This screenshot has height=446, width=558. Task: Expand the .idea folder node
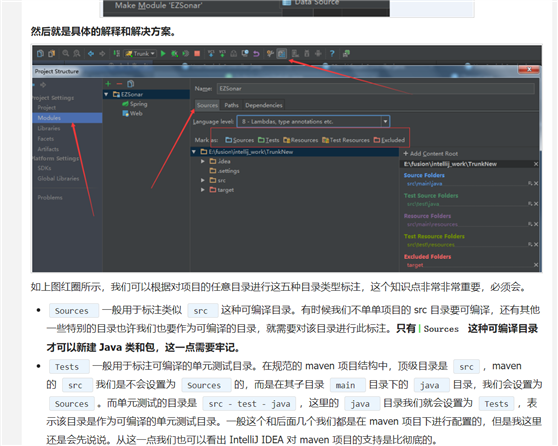[203, 162]
